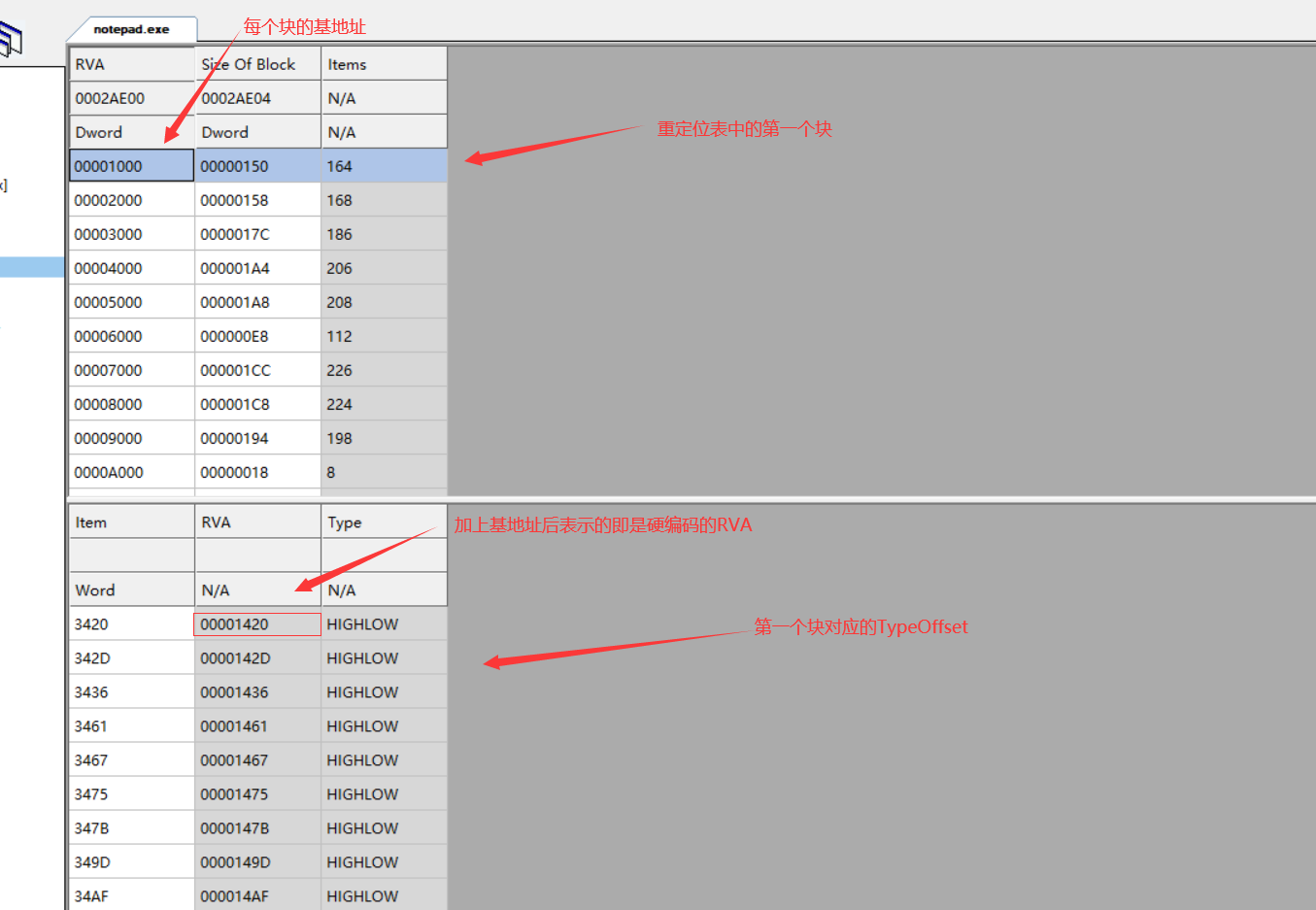
Task: Click size cell 000001C8
Action: [258, 404]
